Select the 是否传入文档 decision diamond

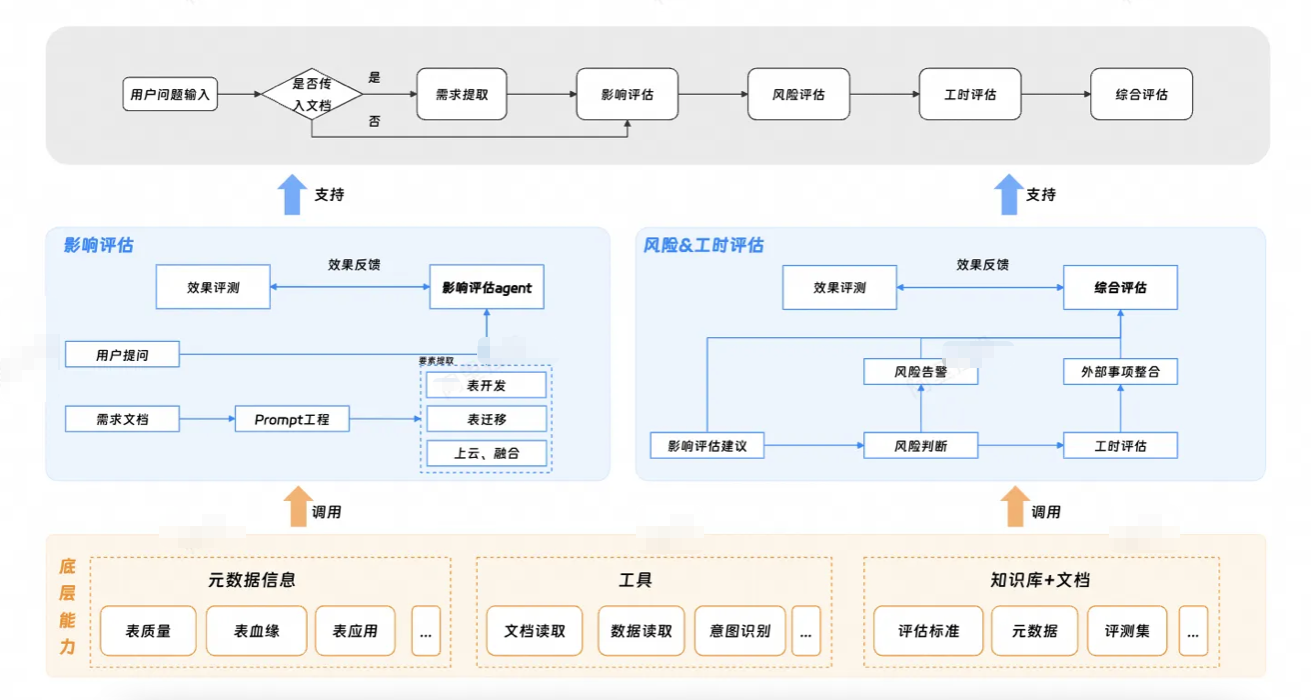(x=312, y=94)
